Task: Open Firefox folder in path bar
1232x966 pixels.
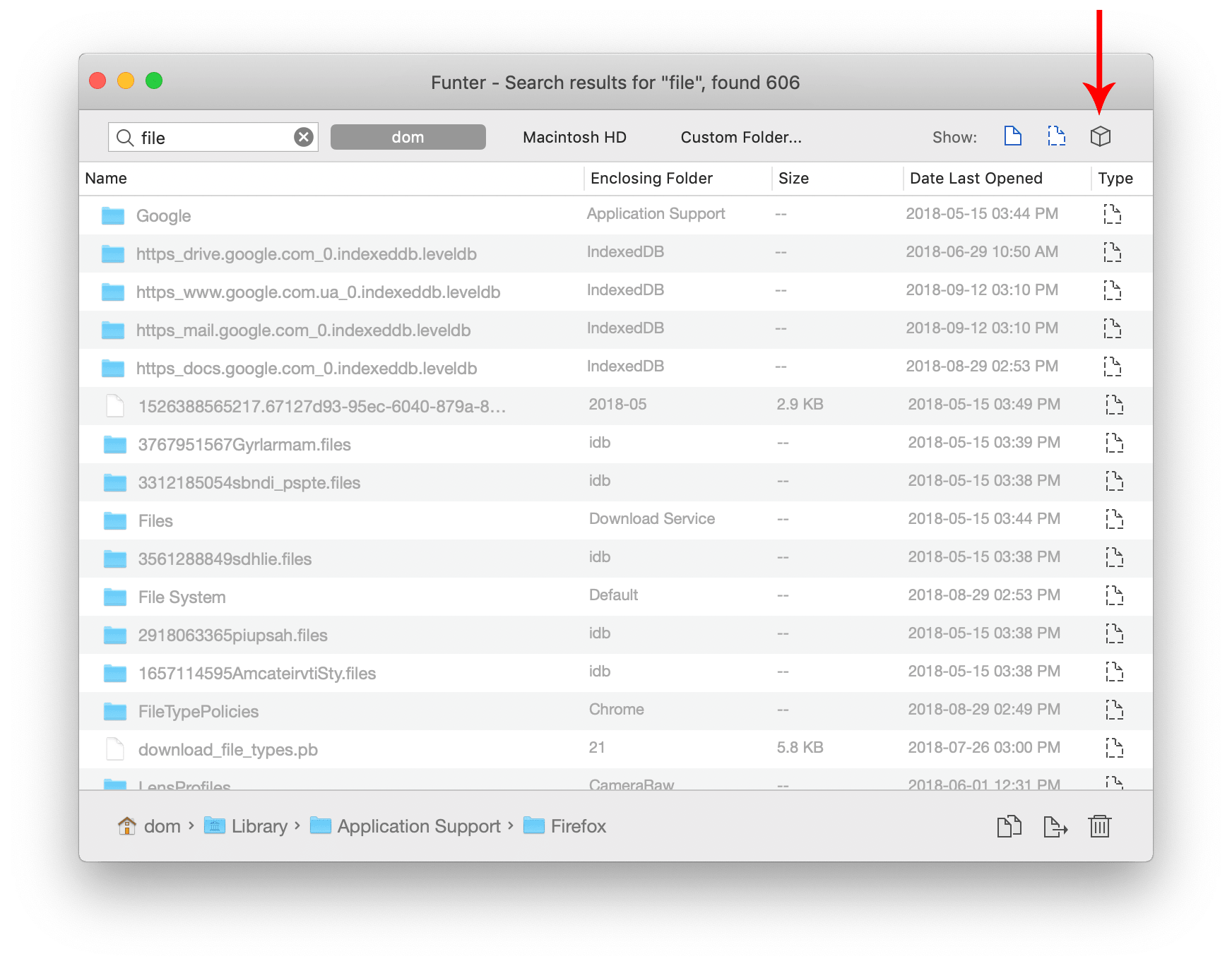Action: tap(579, 826)
